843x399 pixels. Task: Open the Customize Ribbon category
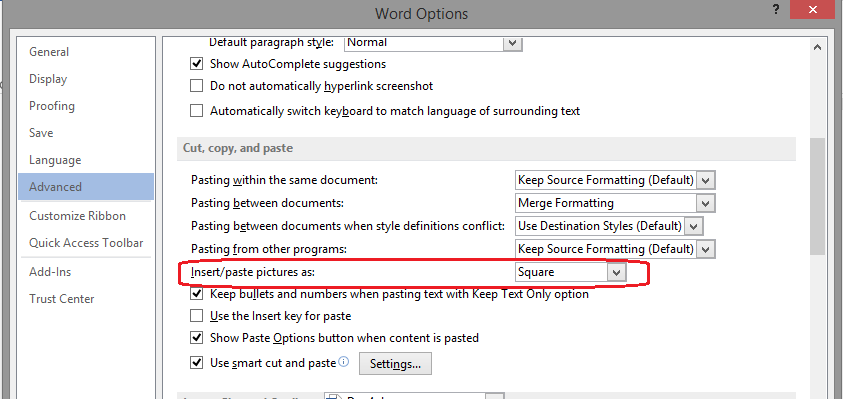77,216
